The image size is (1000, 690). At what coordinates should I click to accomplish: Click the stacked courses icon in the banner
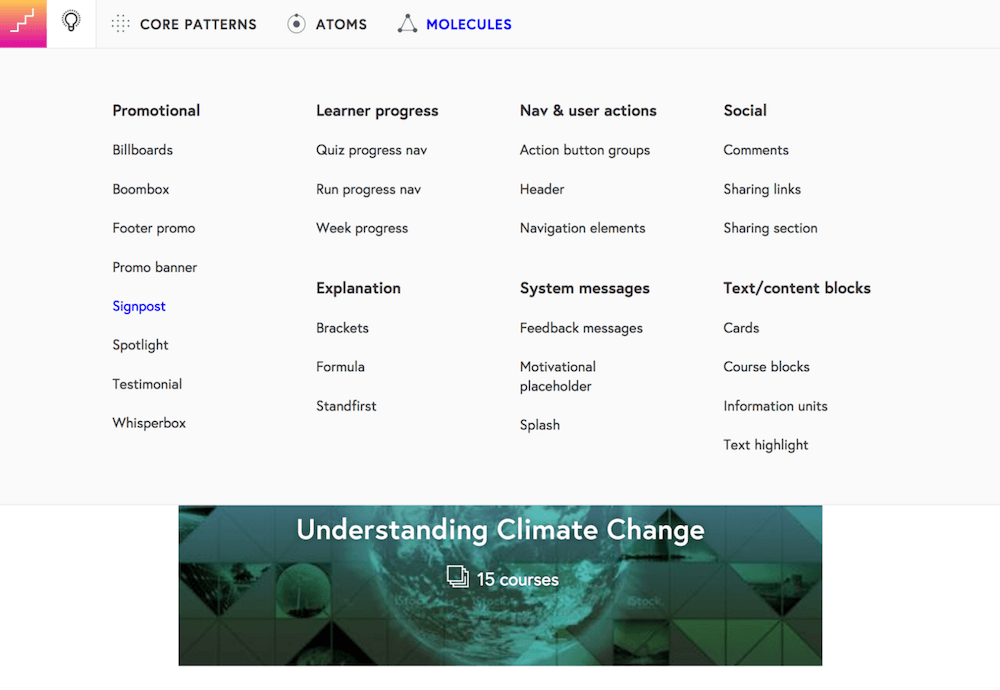457,577
